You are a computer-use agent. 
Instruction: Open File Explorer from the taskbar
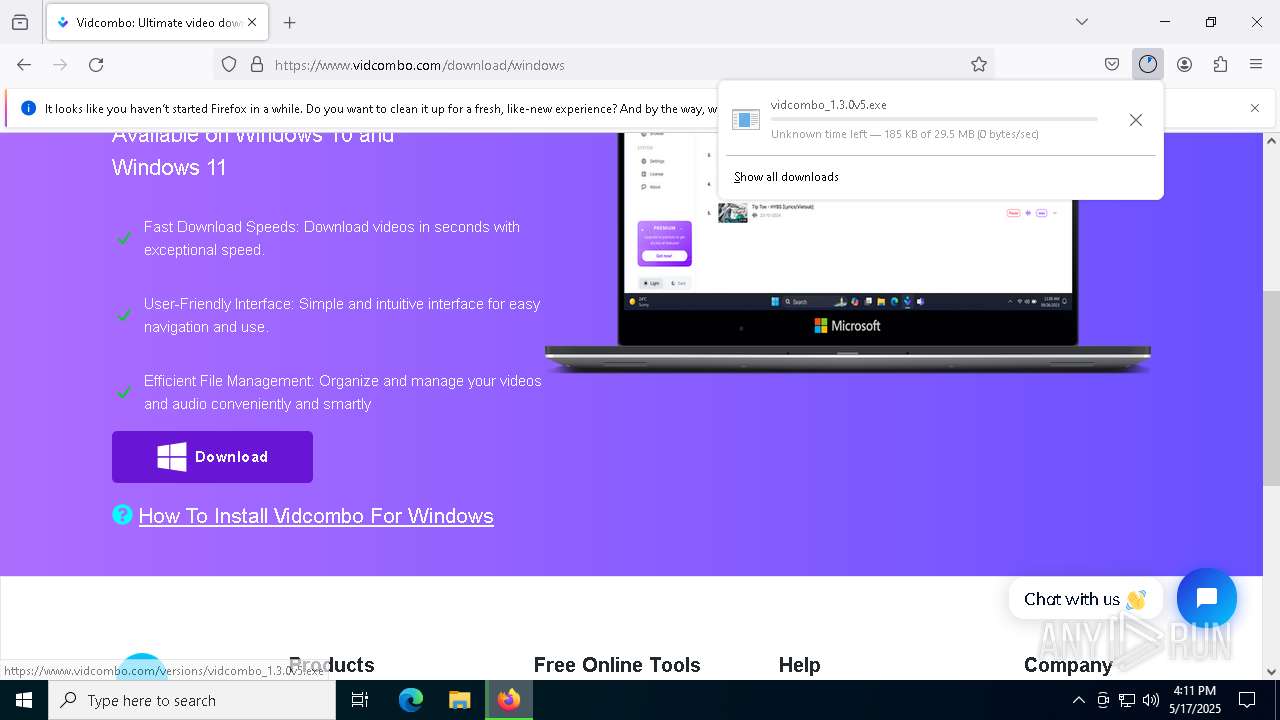click(459, 700)
